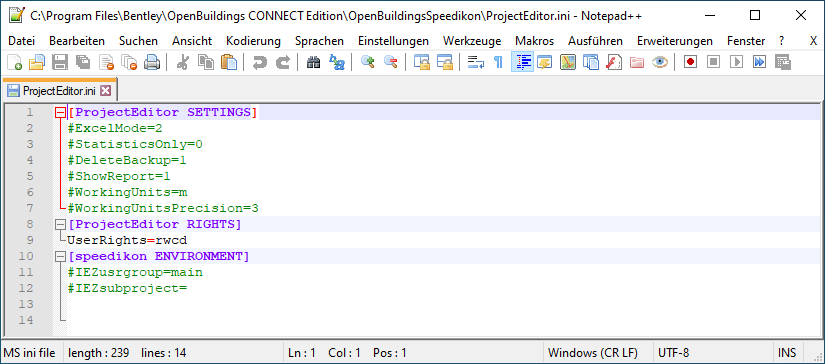Open the Kodierung menu
The height and width of the screenshot is (364, 825).
[x=254, y=41]
